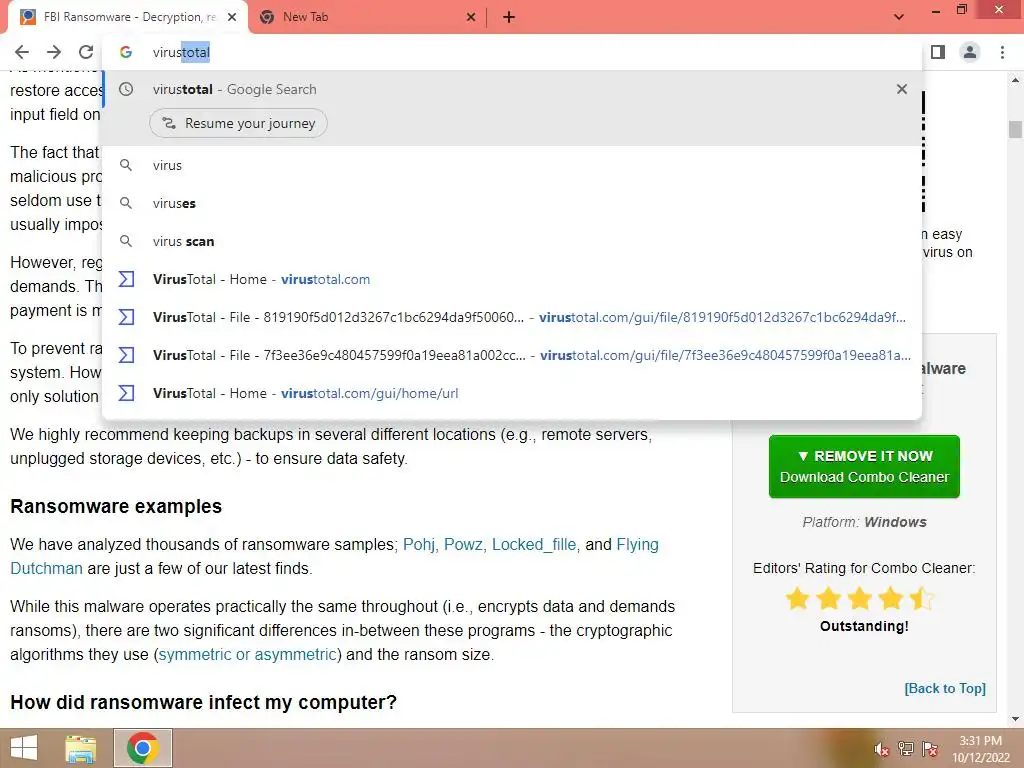Click the history clock icon for virustotal
This screenshot has height=768, width=1024.
pyautogui.click(x=126, y=89)
